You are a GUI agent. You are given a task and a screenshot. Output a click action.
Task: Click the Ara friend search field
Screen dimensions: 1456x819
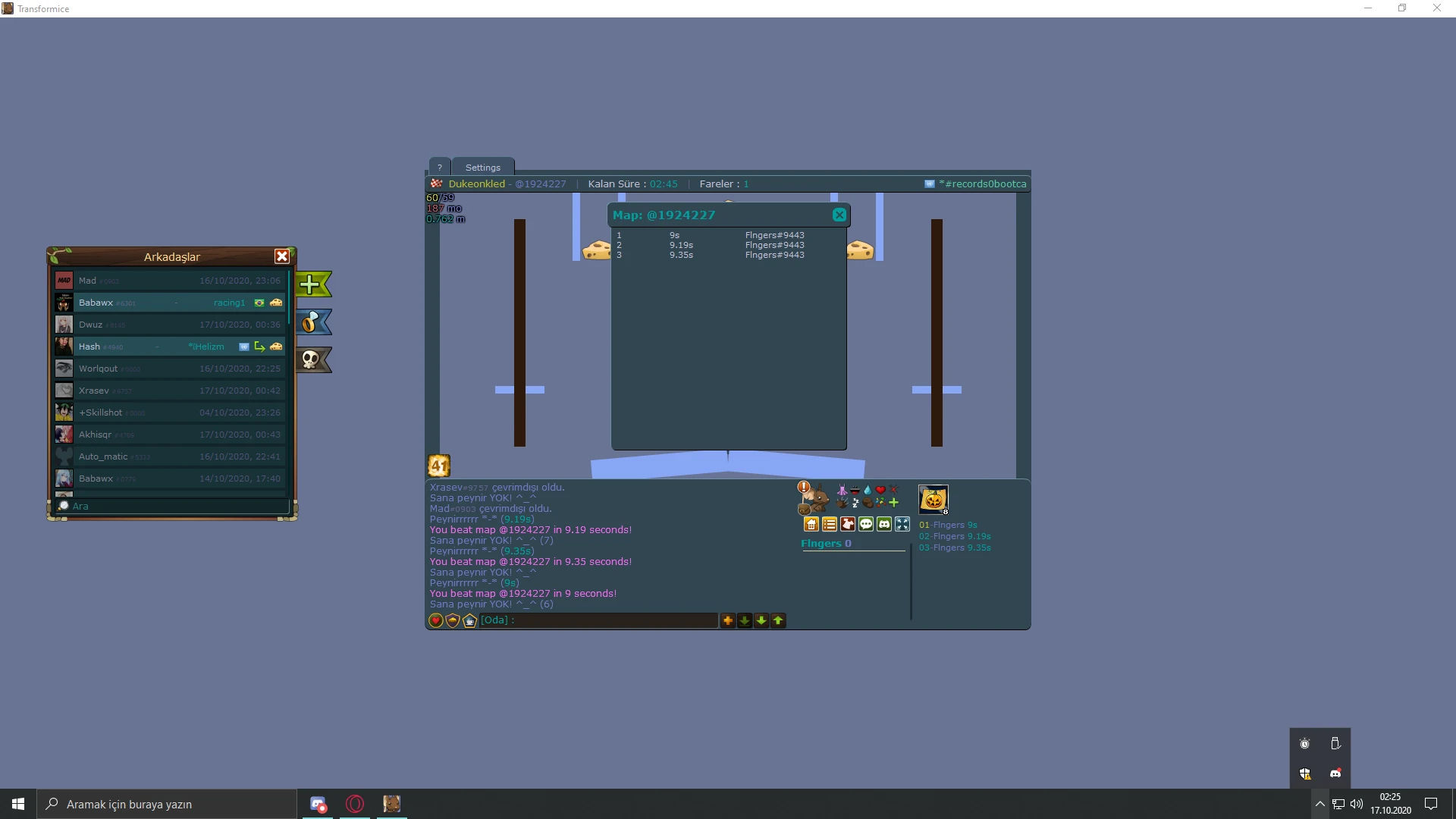coord(173,506)
